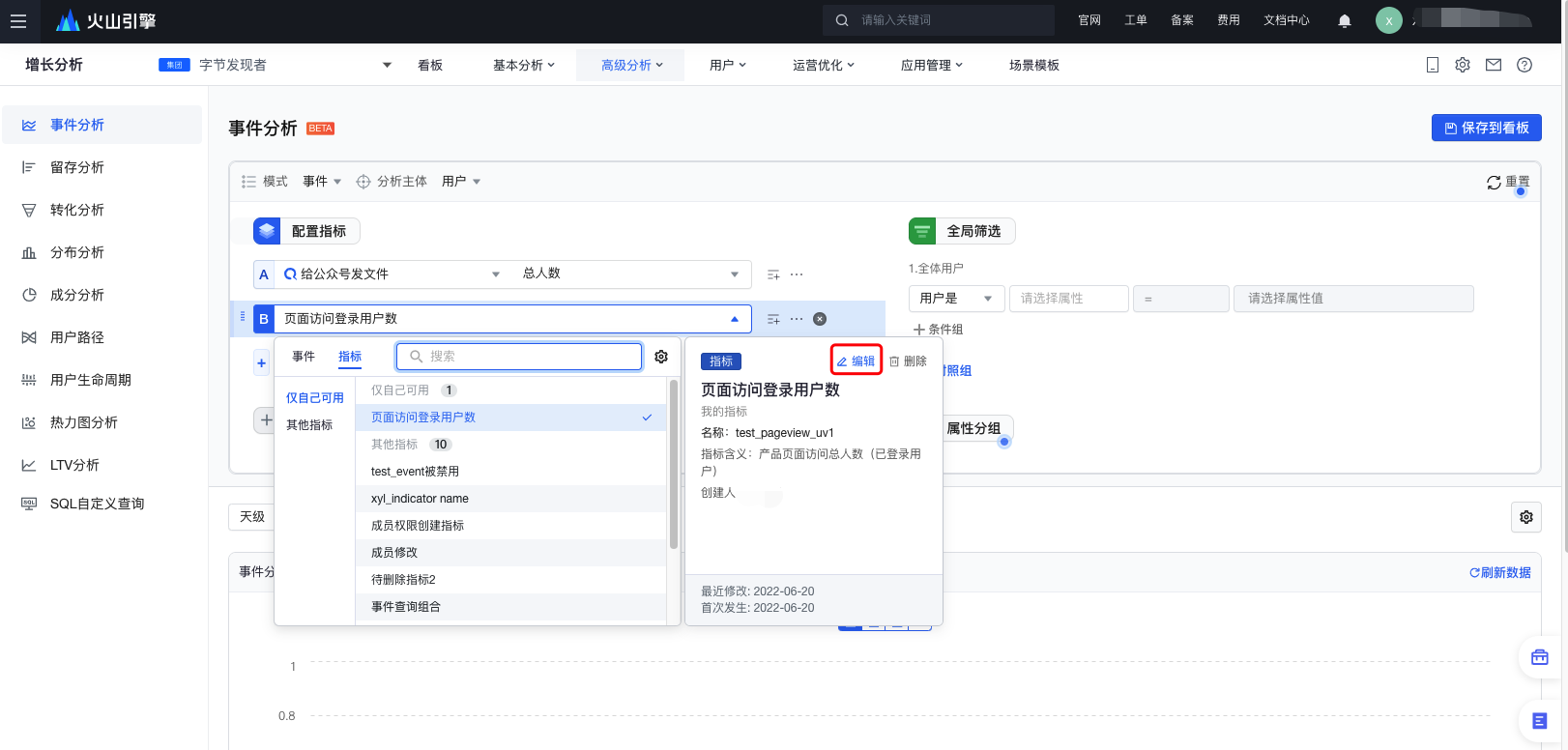Expand the 运营优化 menu
The width and height of the screenshot is (1568, 750).
point(824,65)
